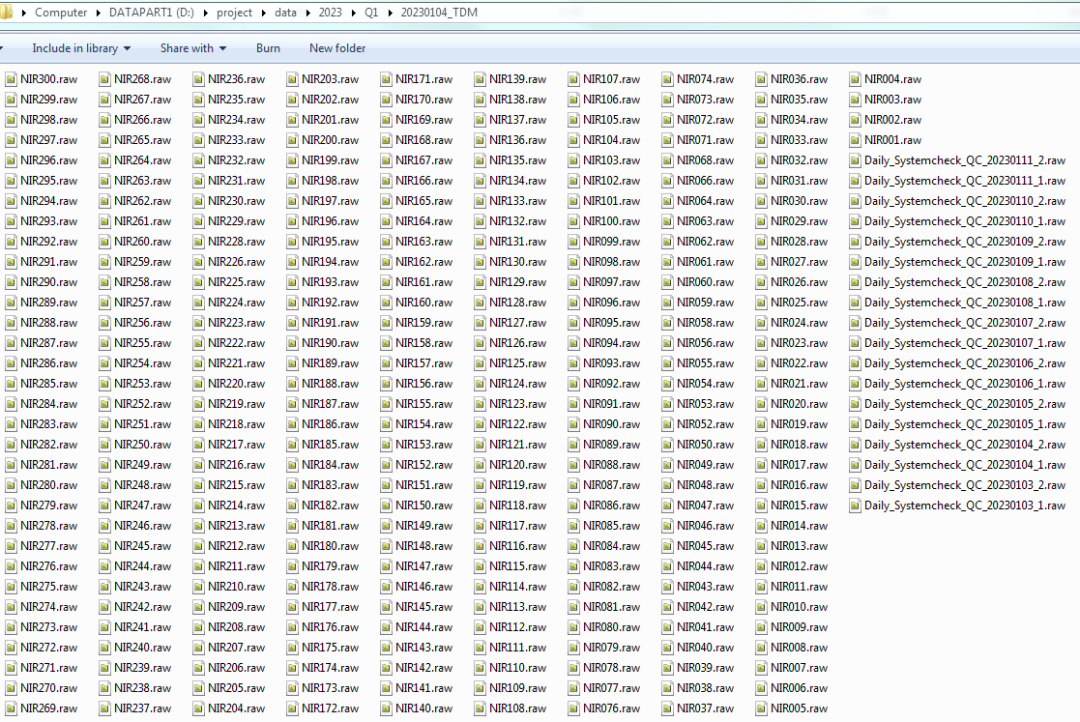Viewport: 1080px width, 722px height.
Task: Select the file name NIR100.raw
Action: [x=612, y=221]
